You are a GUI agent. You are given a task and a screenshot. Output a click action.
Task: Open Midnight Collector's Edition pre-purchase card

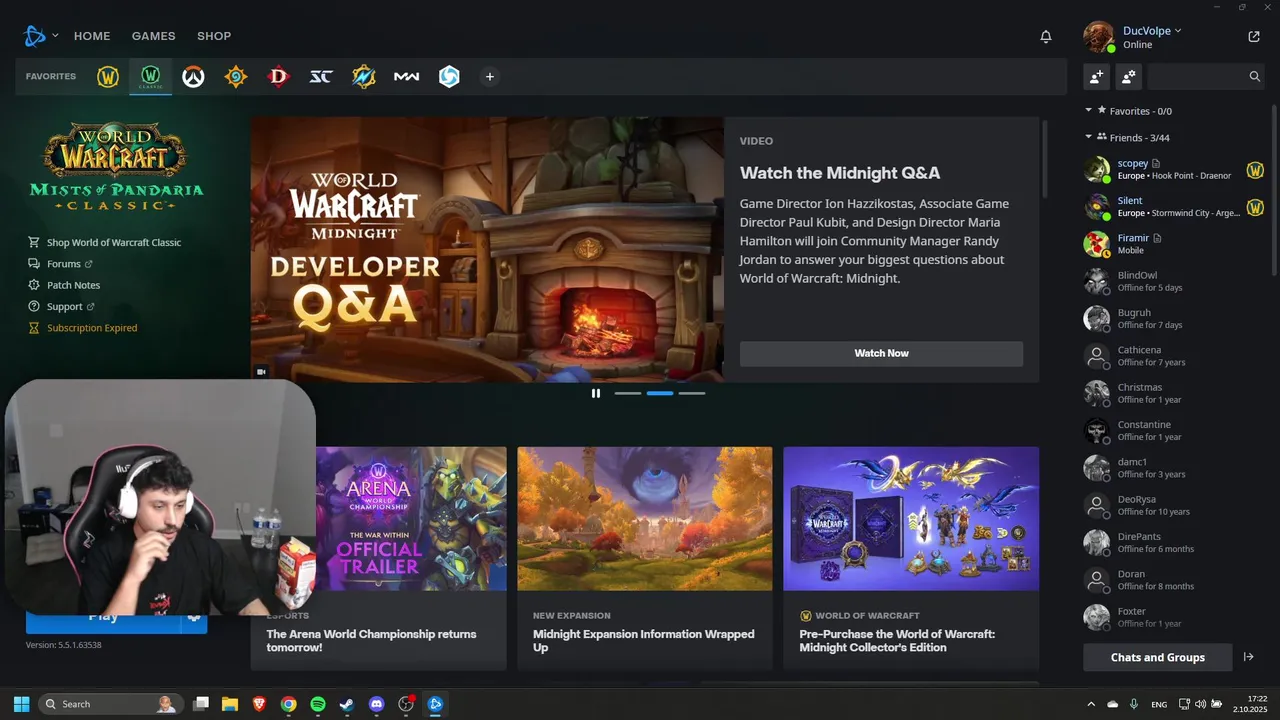click(911, 558)
